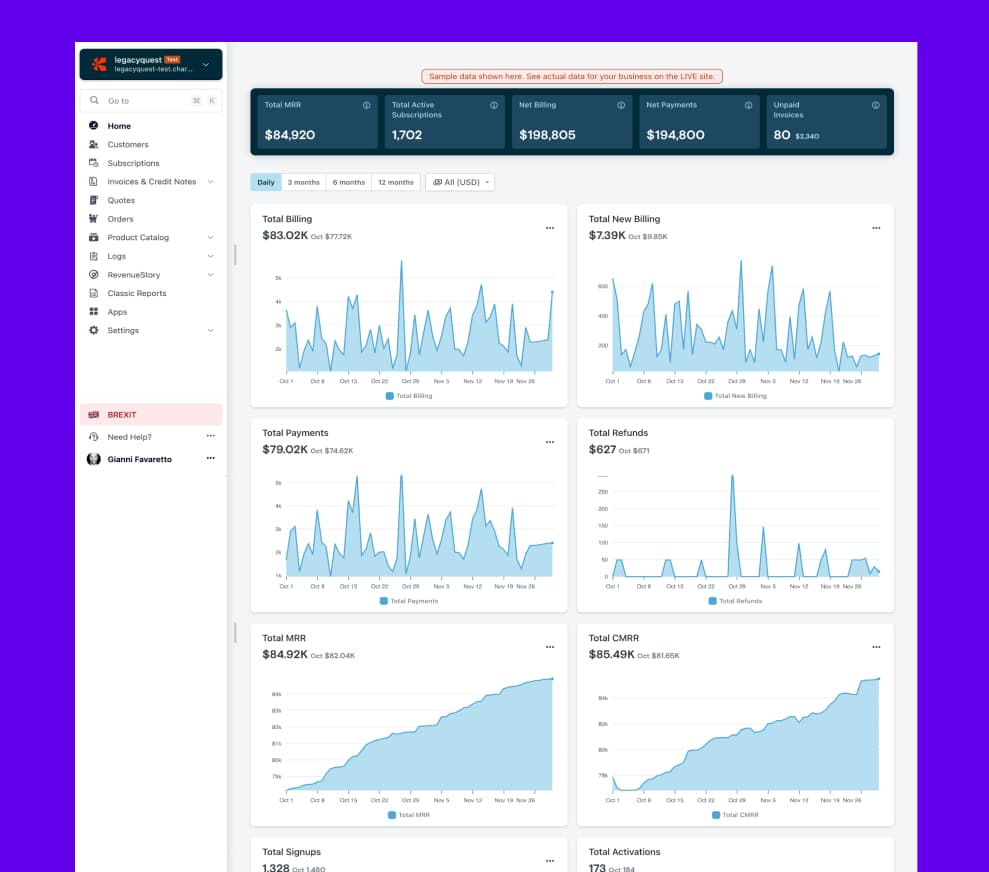
Task: Select the Subscriptions icon in sidebar
Action: pos(91,163)
